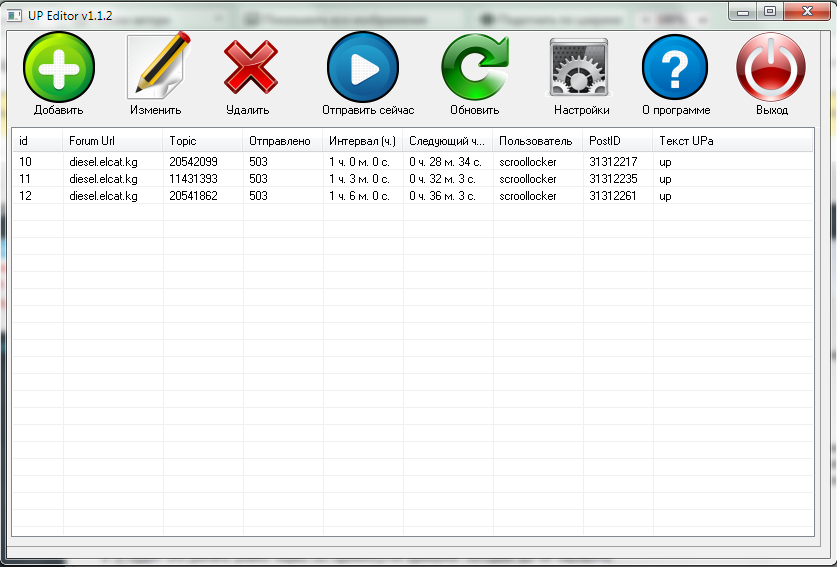
Task: Click the green Добавить plus icon
Action: [x=59, y=67]
